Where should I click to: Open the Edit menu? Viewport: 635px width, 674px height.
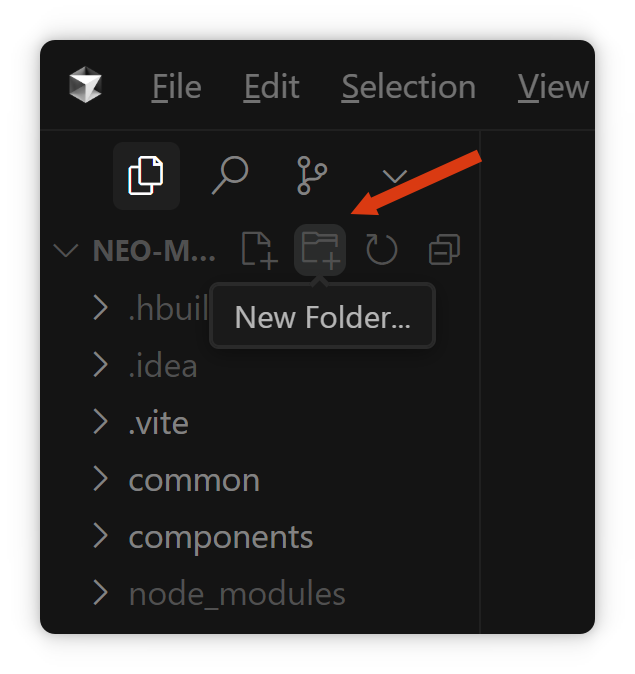coord(272,87)
